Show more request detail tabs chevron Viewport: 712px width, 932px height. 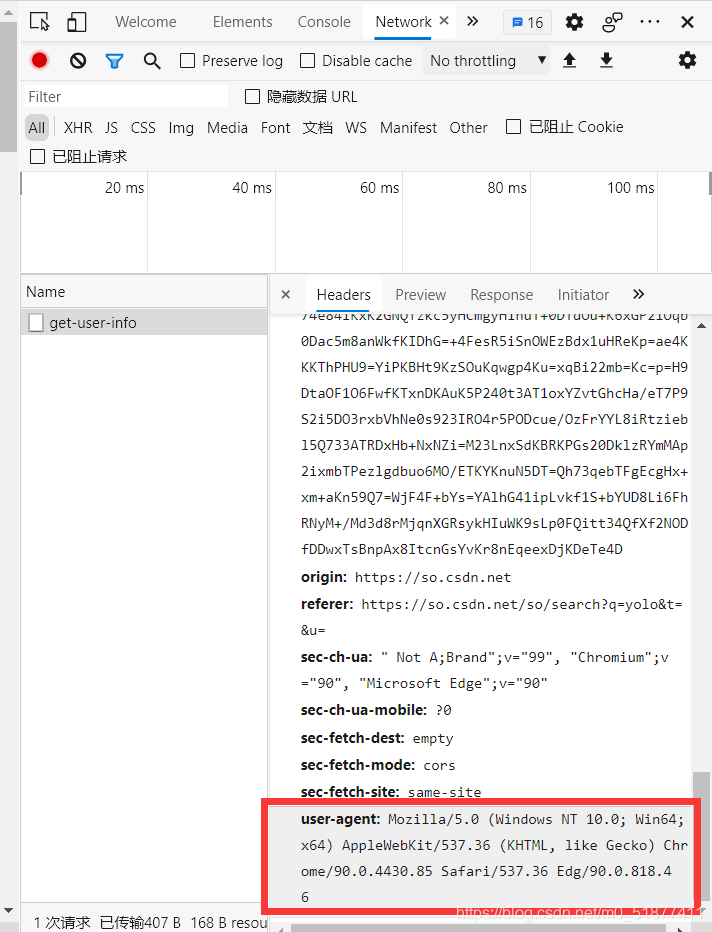638,294
